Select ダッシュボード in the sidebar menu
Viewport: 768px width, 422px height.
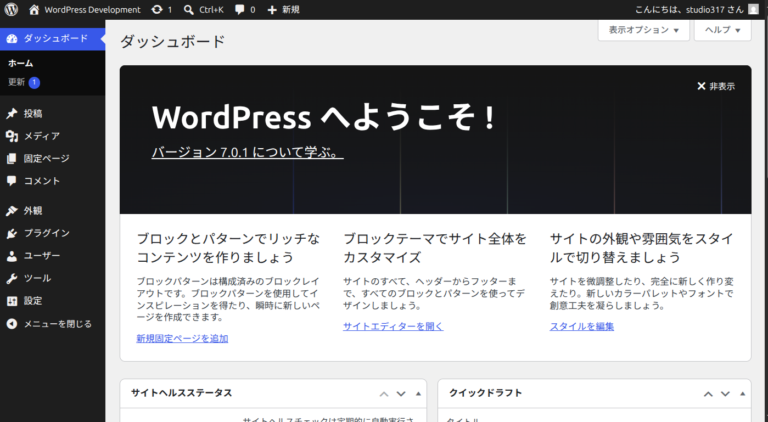[x=52, y=39]
